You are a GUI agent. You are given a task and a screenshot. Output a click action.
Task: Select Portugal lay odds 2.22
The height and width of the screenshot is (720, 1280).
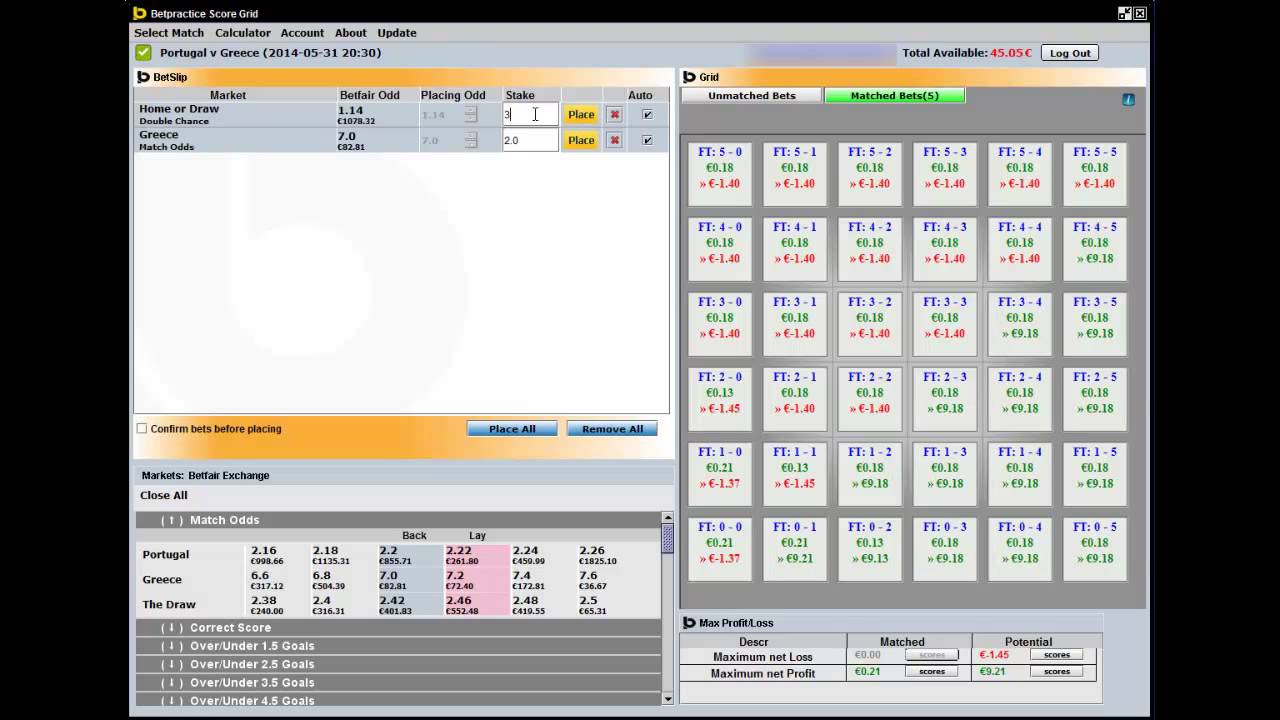[476, 555]
